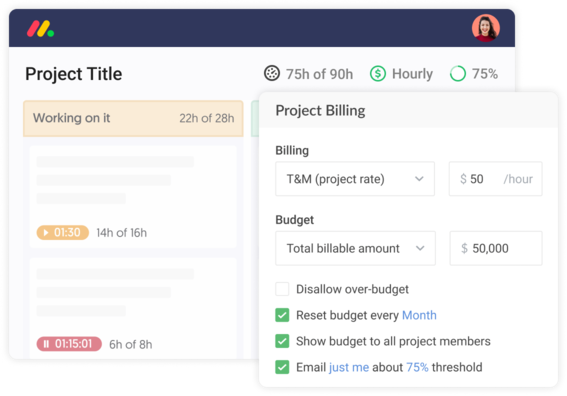Open the user profile avatar

(x=486, y=28)
